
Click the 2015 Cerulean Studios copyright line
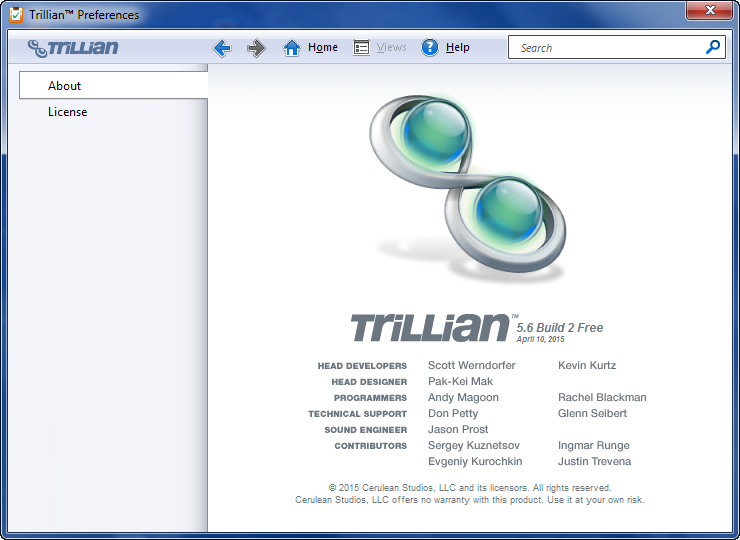(x=470, y=488)
